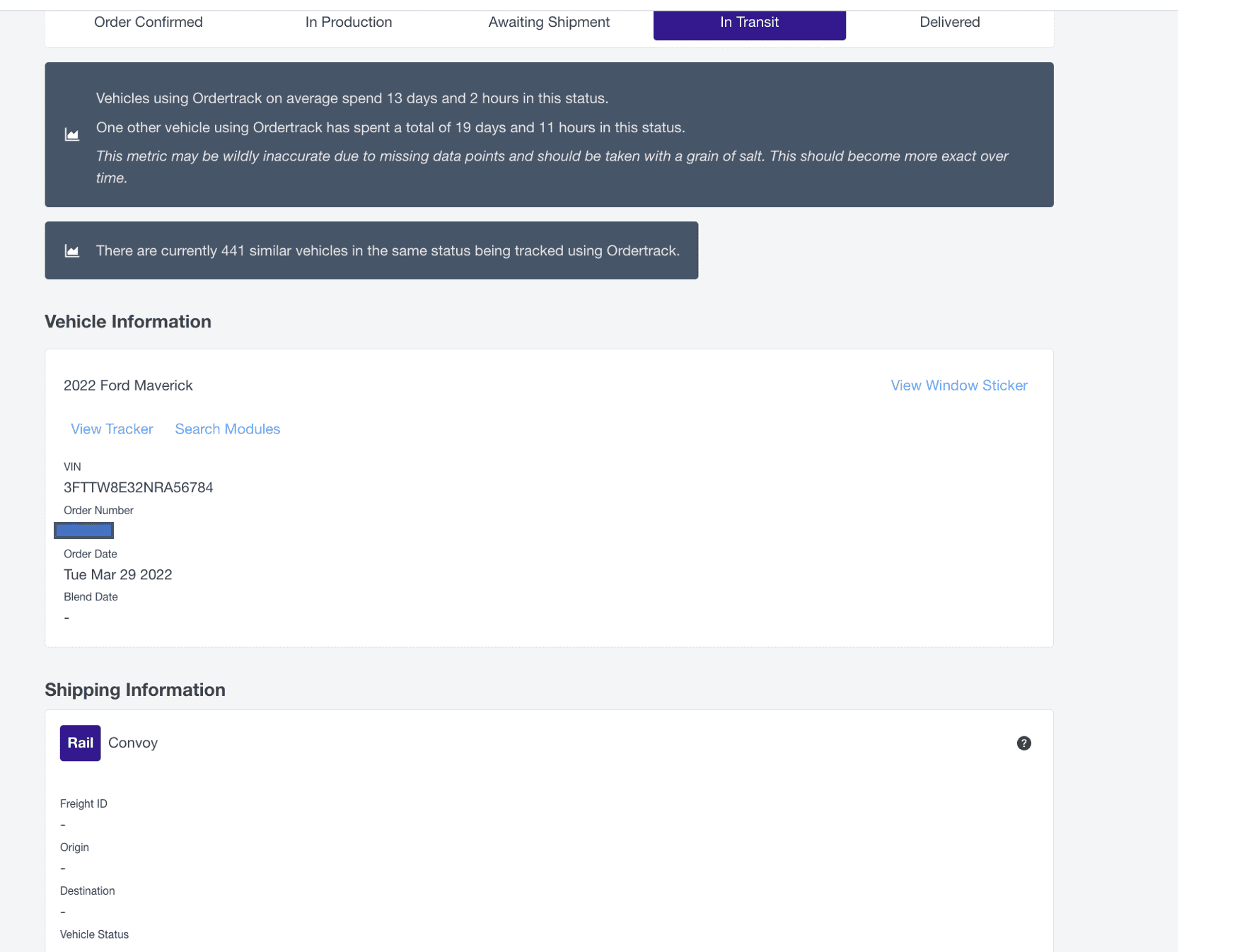Click the Vehicle Information heading
1242x952 pixels.
tap(128, 321)
